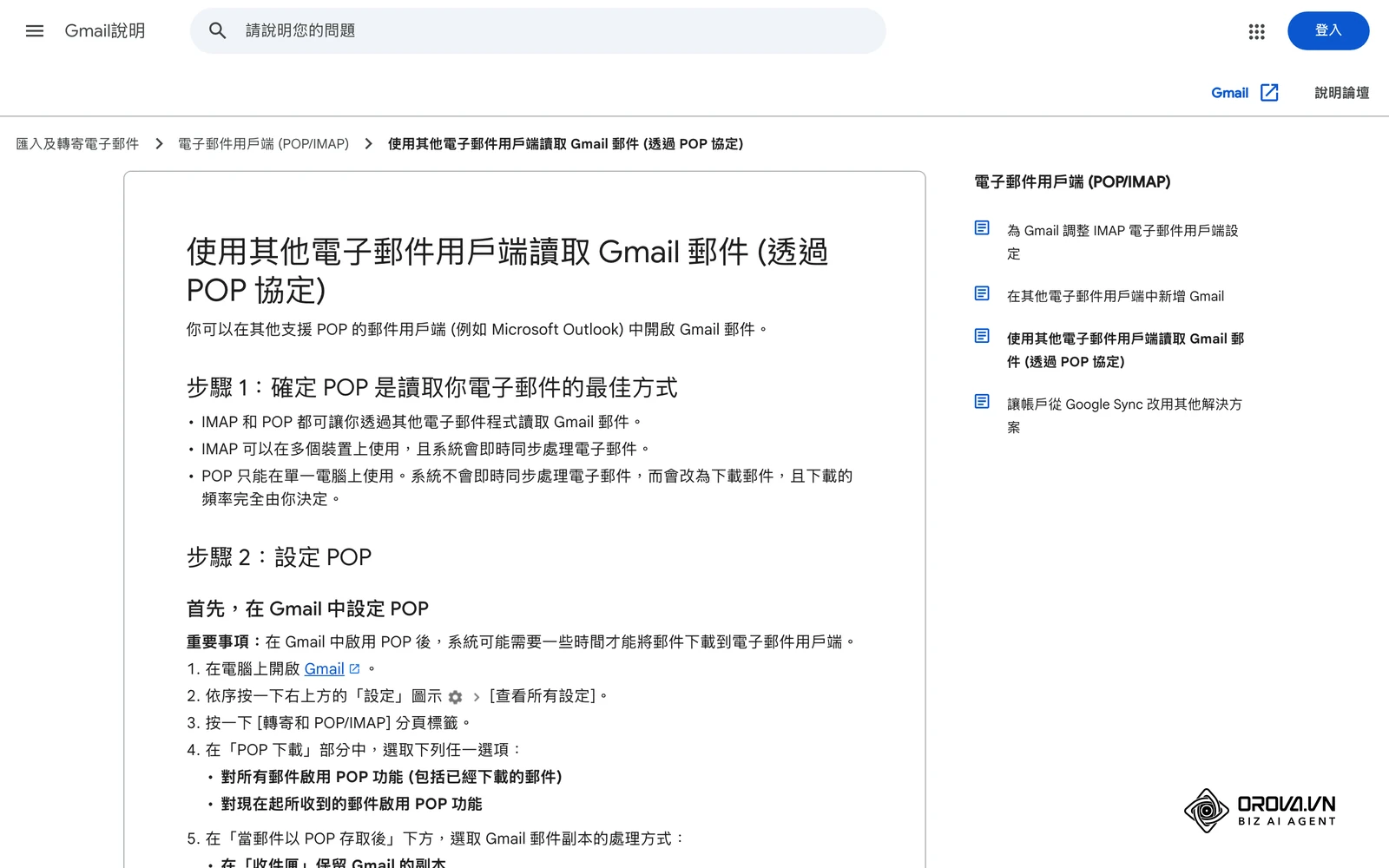Viewport: 1389px width, 868px height.
Task: Click heading 步驟 2：設定 POP
Action: 279,557
